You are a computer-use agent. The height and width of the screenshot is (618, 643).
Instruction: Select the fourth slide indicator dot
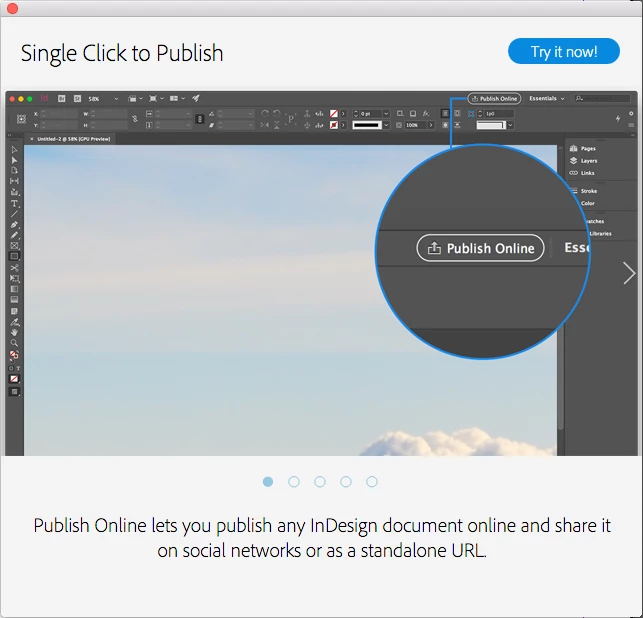point(346,481)
